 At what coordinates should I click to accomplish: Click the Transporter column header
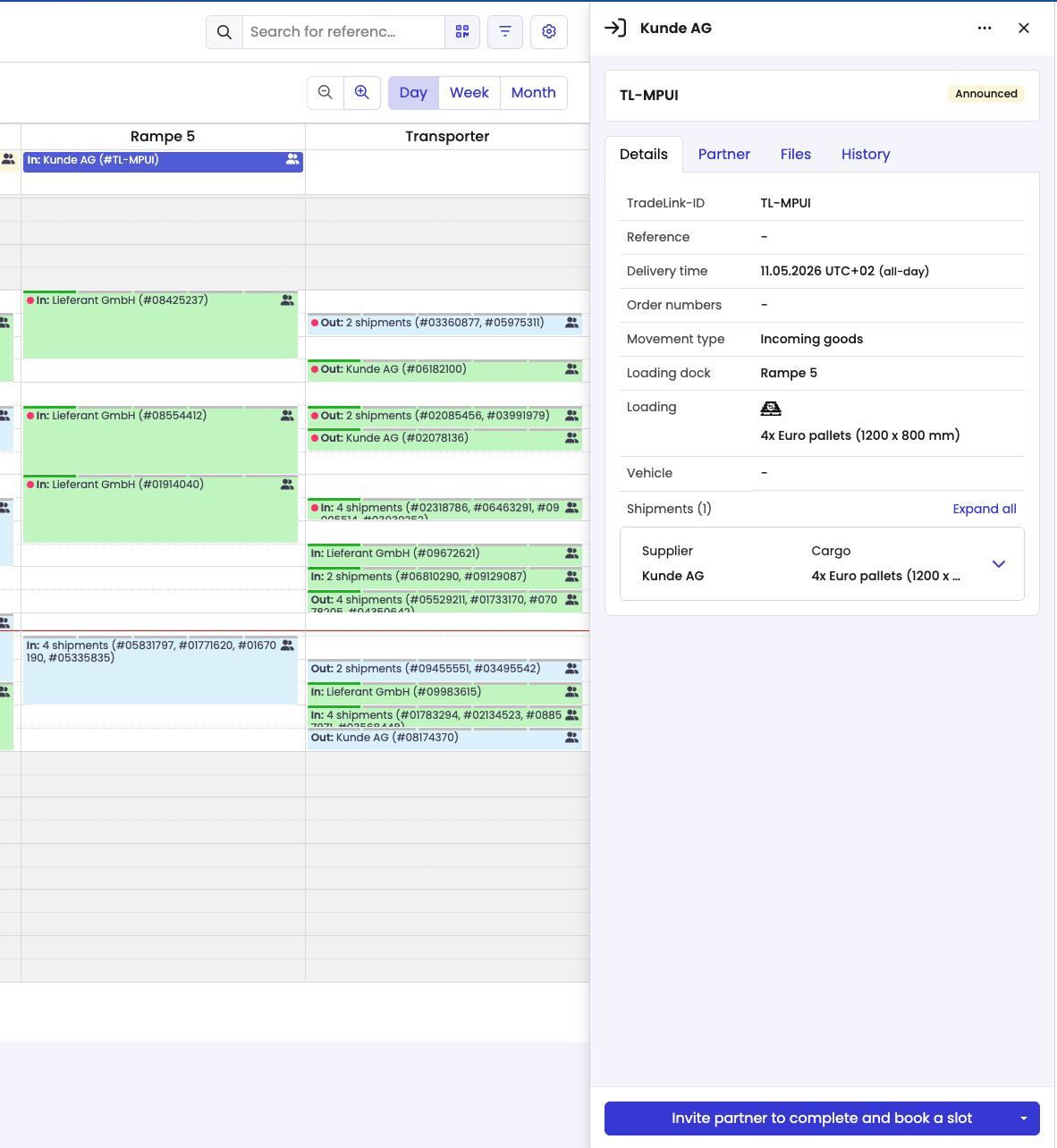[x=447, y=136]
